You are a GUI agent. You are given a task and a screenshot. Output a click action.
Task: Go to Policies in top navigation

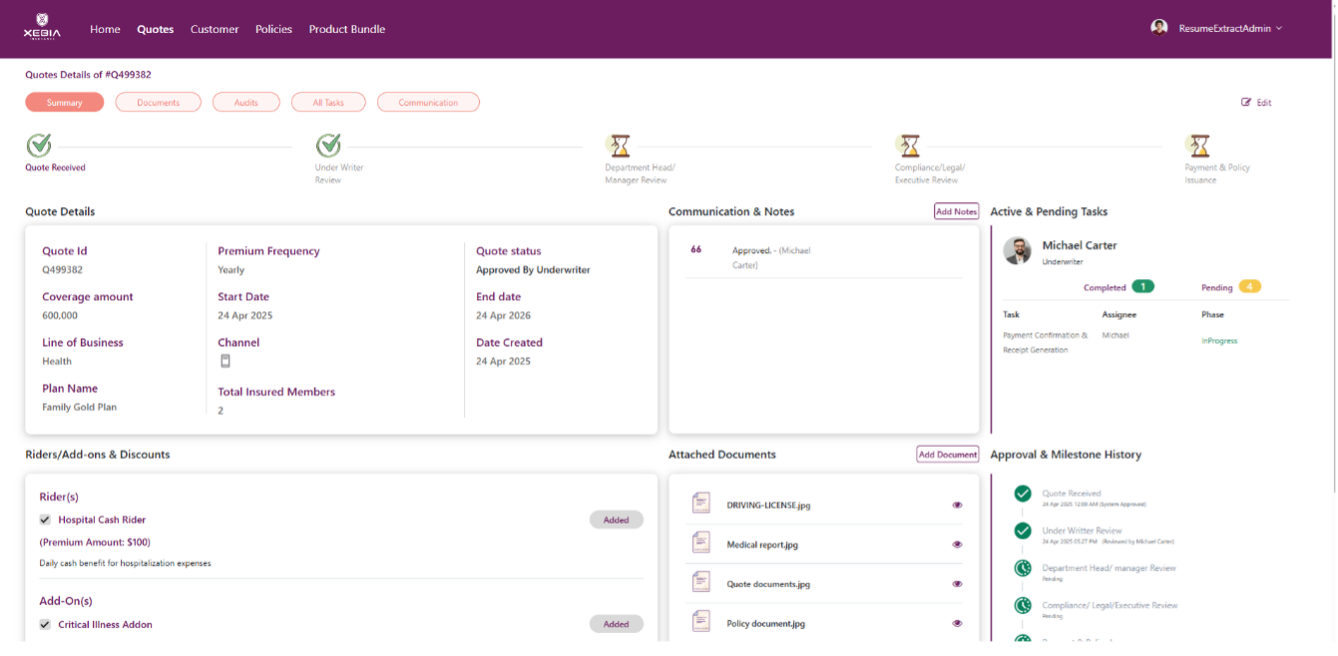click(x=273, y=29)
